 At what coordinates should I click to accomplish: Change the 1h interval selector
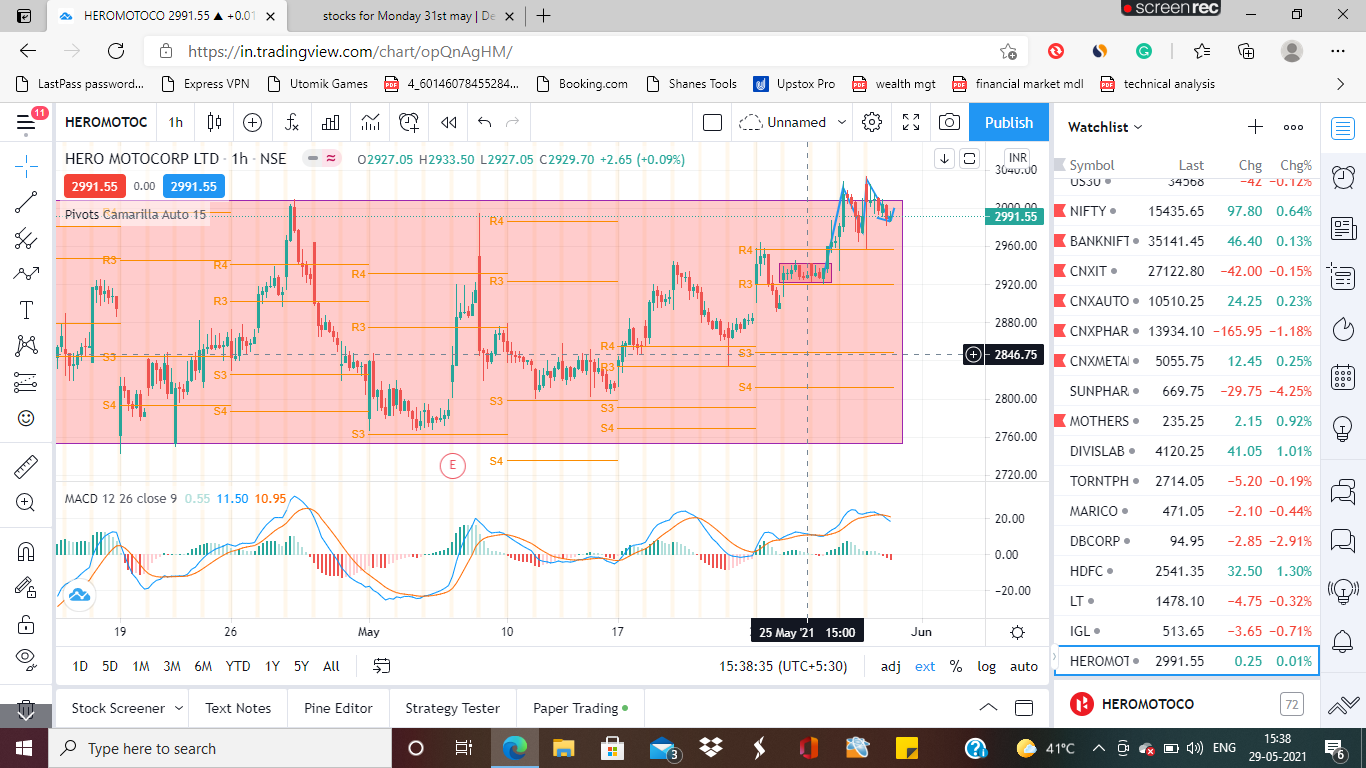tap(176, 122)
